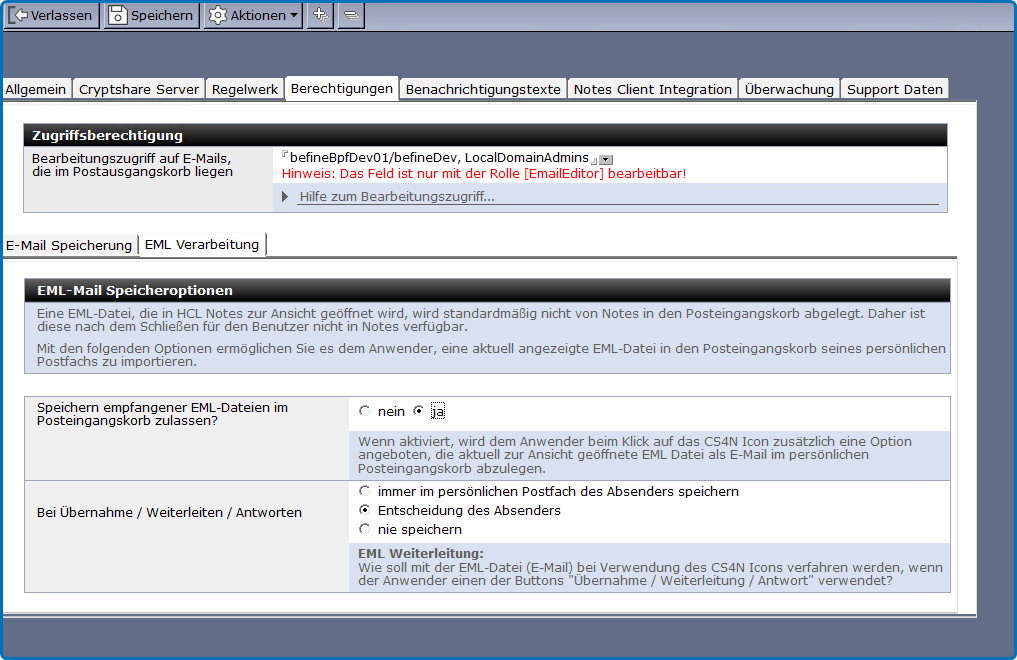Click the expand all sections icon

point(320,15)
